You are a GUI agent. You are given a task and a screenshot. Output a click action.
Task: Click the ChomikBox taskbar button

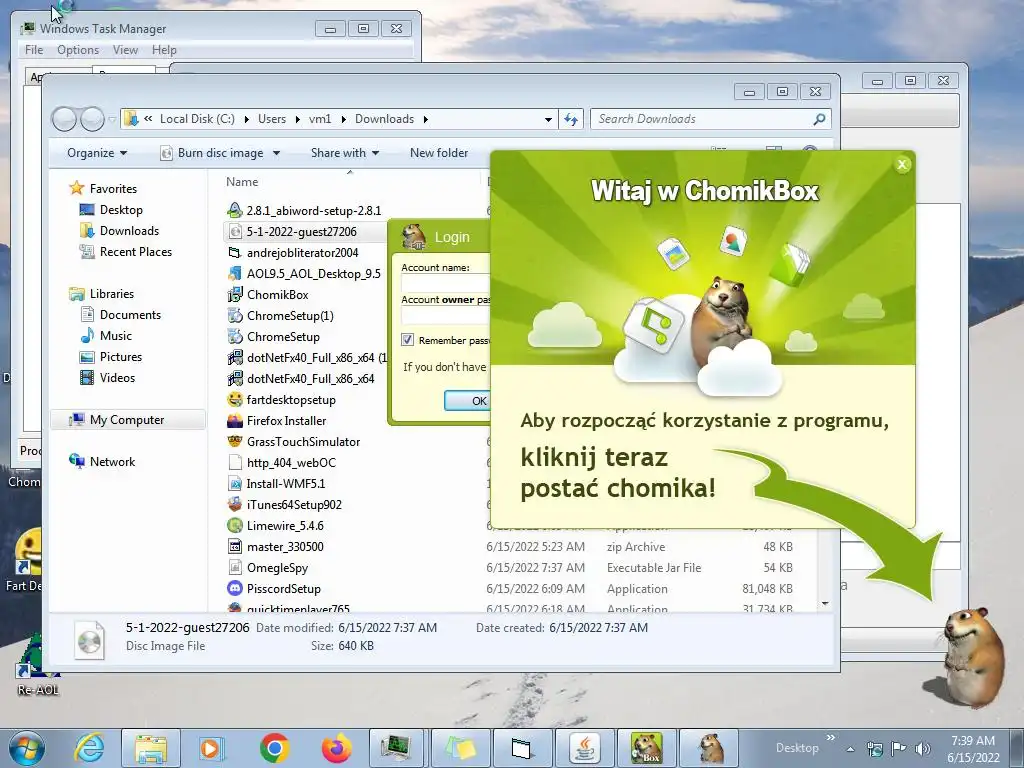click(x=647, y=748)
